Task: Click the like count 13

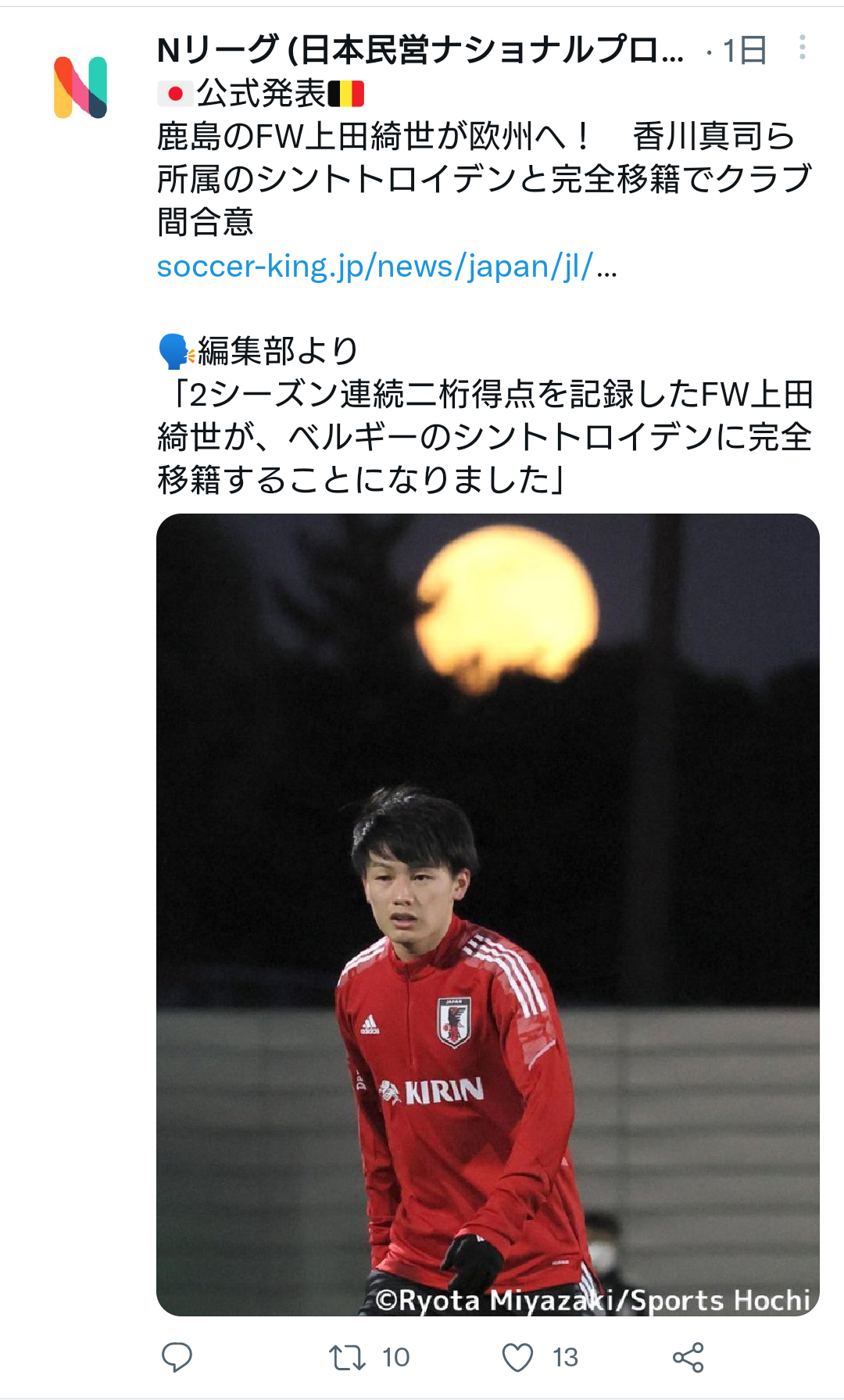Action: (566, 1358)
